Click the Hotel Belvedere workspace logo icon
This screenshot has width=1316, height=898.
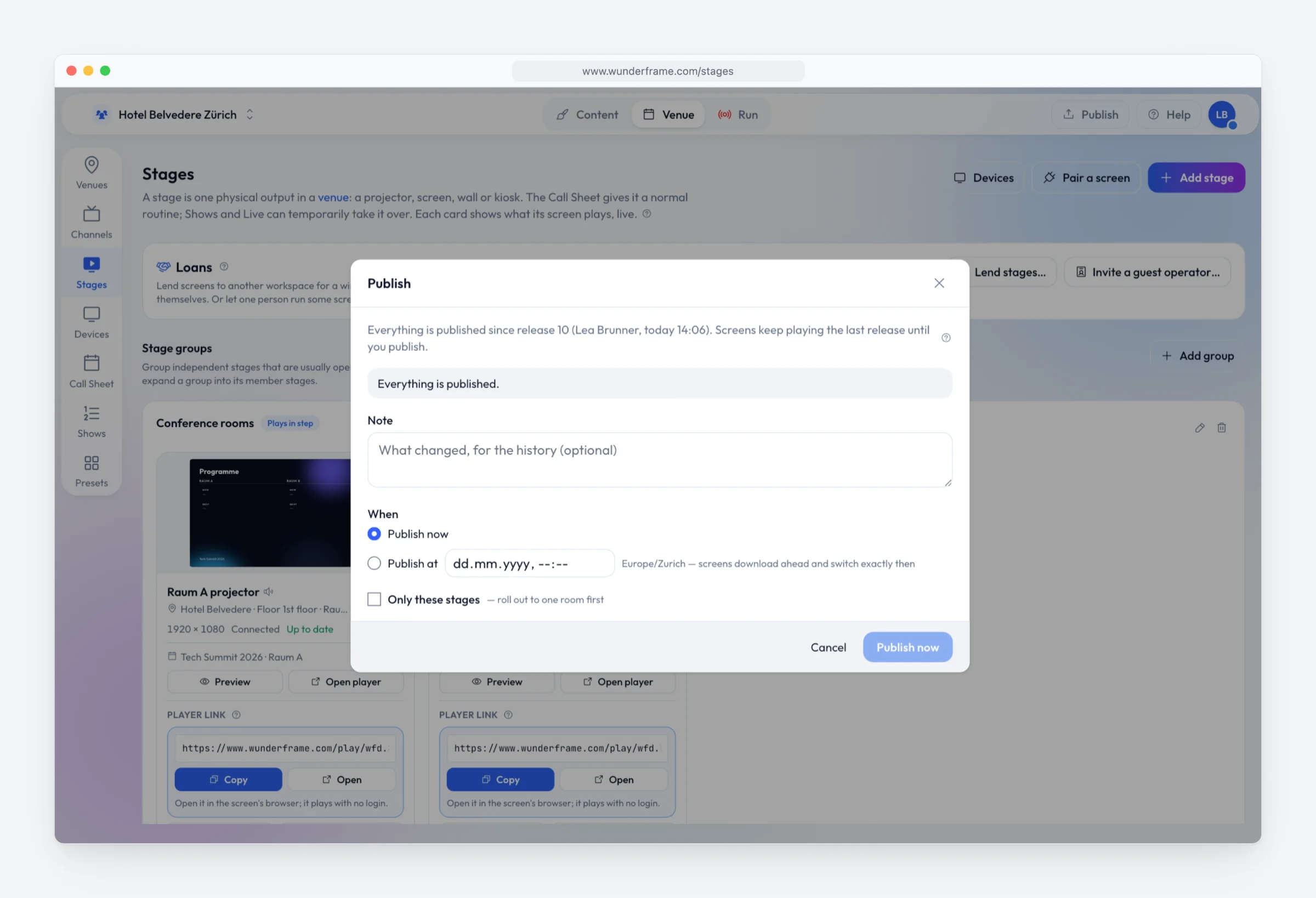coord(101,115)
